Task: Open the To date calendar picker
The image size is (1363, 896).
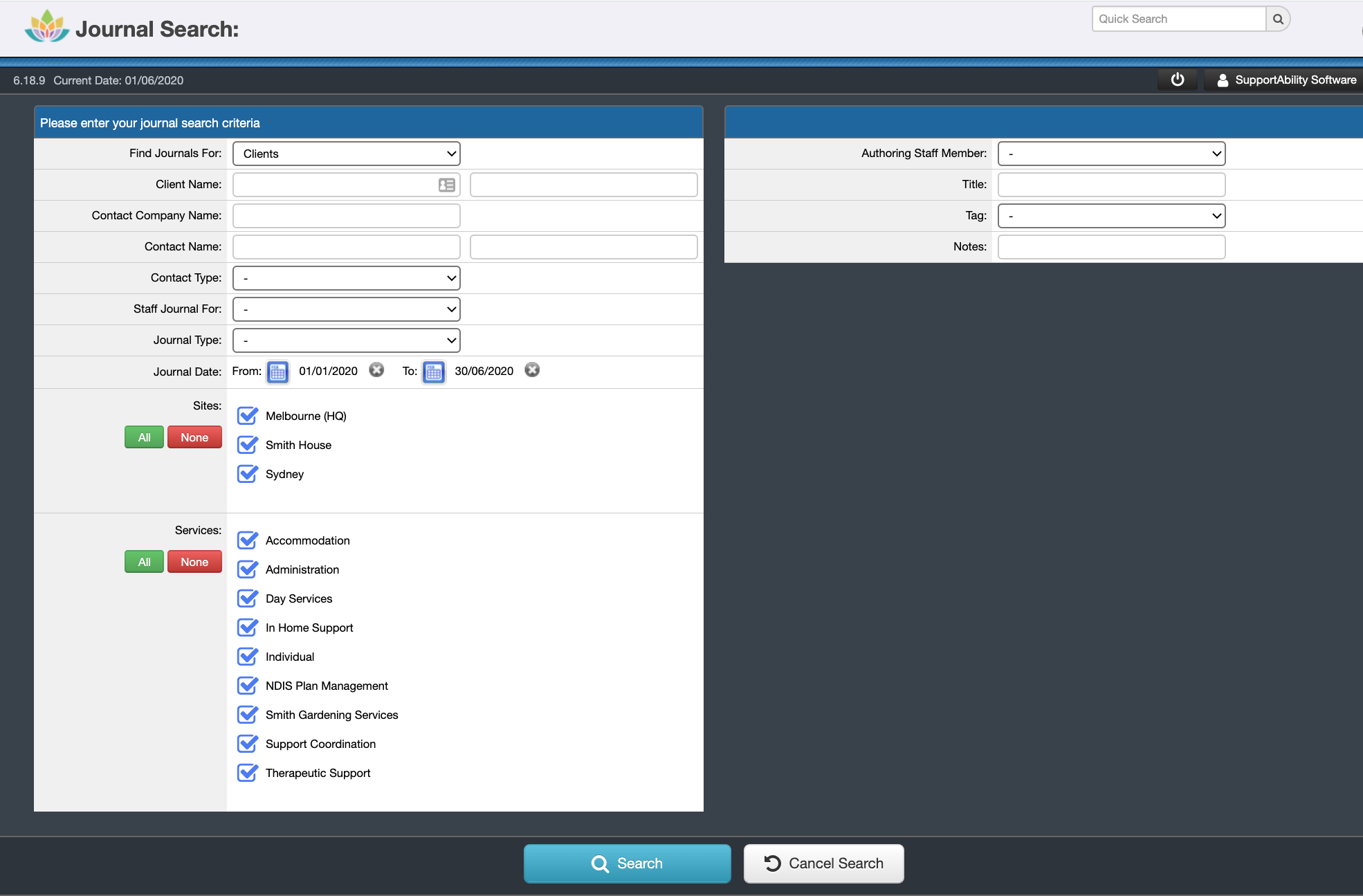Action: (434, 372)
